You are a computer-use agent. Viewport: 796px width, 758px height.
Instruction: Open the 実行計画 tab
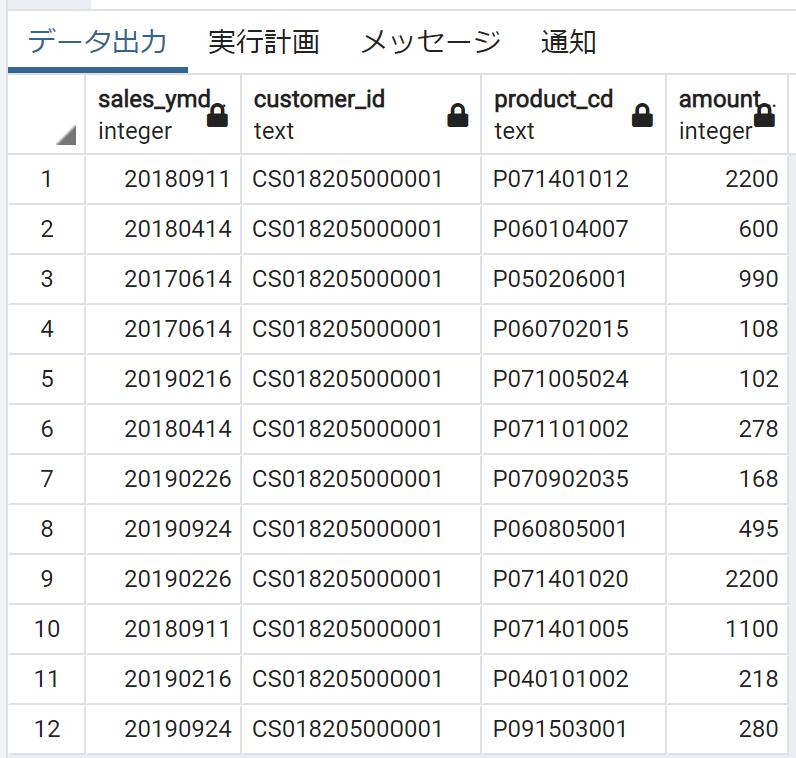pyautogui.click(x=263, y=42)
